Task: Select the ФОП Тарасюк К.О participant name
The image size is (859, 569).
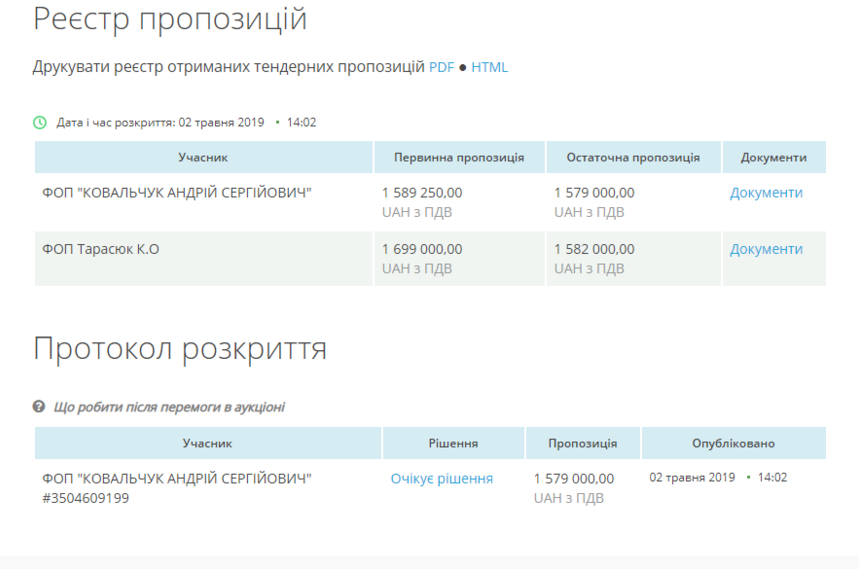Action: click(101, 249)
